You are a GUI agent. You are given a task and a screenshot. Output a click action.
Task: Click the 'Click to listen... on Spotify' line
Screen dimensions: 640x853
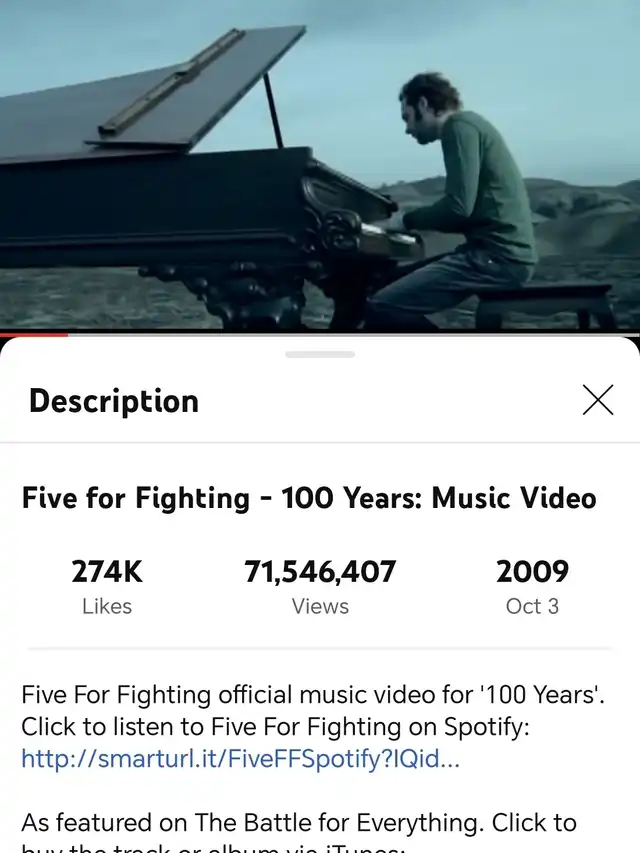tap(275, 726)
